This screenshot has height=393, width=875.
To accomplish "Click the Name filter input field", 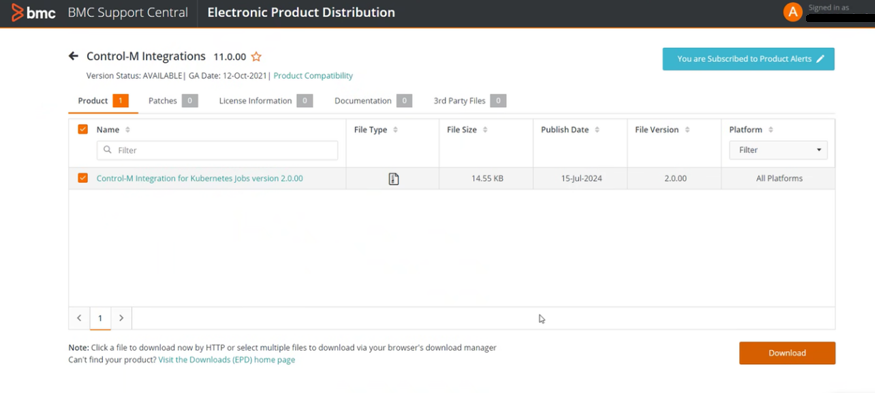I will 217,150.
